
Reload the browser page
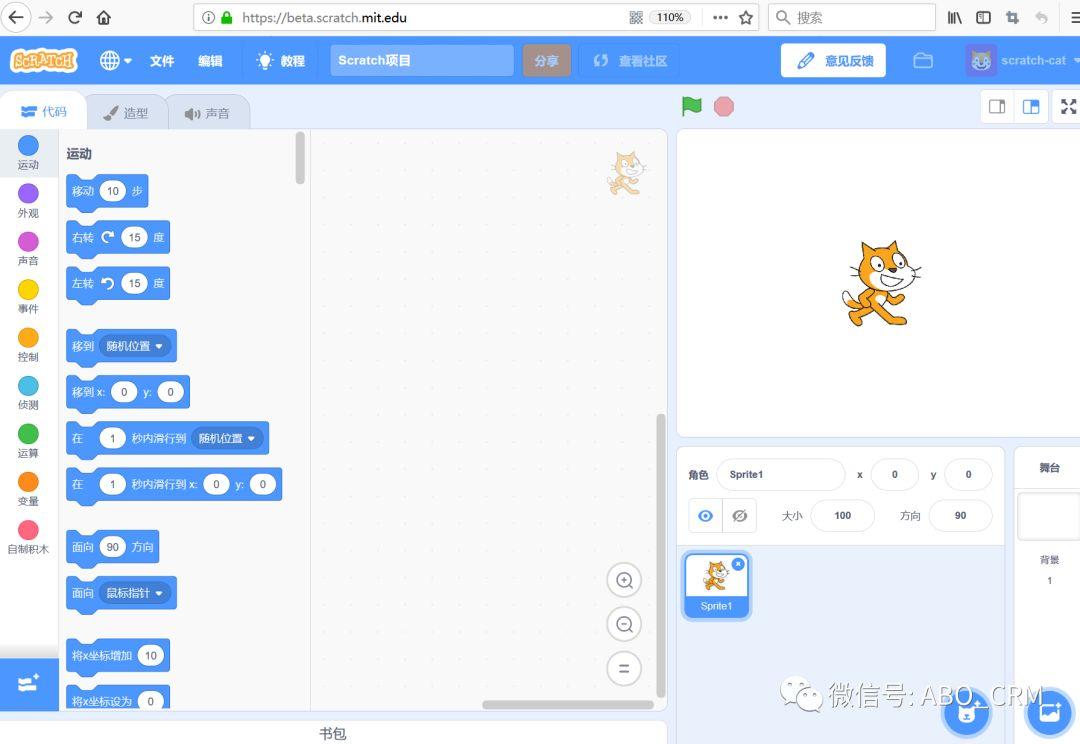[x=75, y=17]
